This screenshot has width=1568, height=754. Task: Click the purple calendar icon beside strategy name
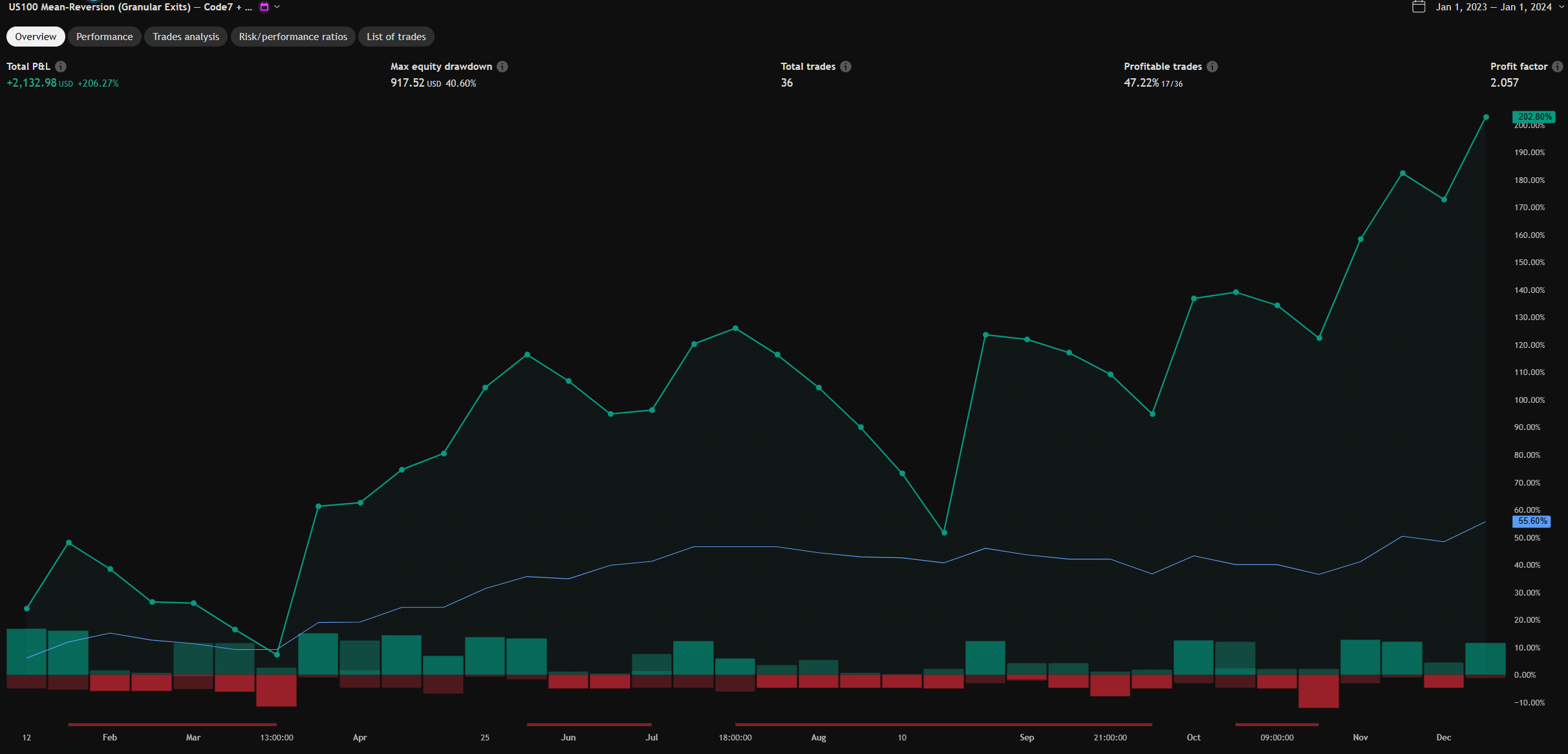point(264,7)
